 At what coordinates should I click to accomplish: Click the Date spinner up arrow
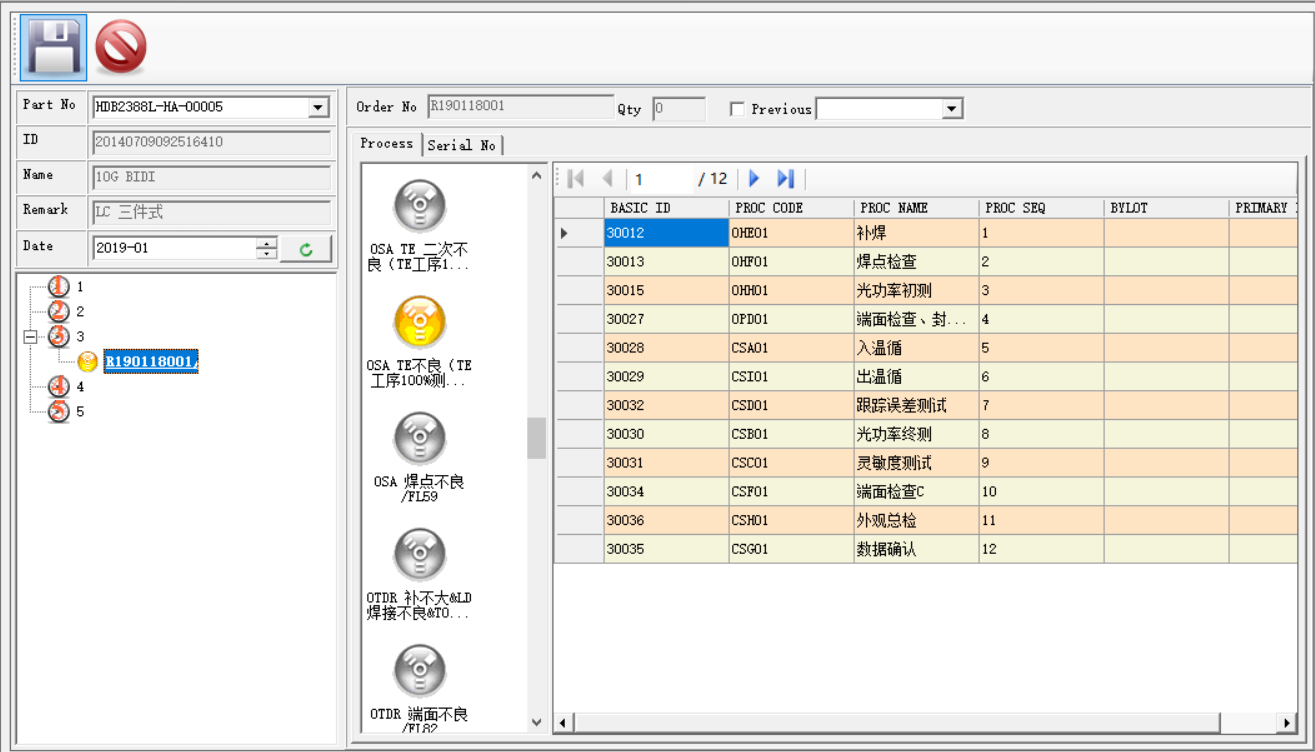(x=266, y=243)
